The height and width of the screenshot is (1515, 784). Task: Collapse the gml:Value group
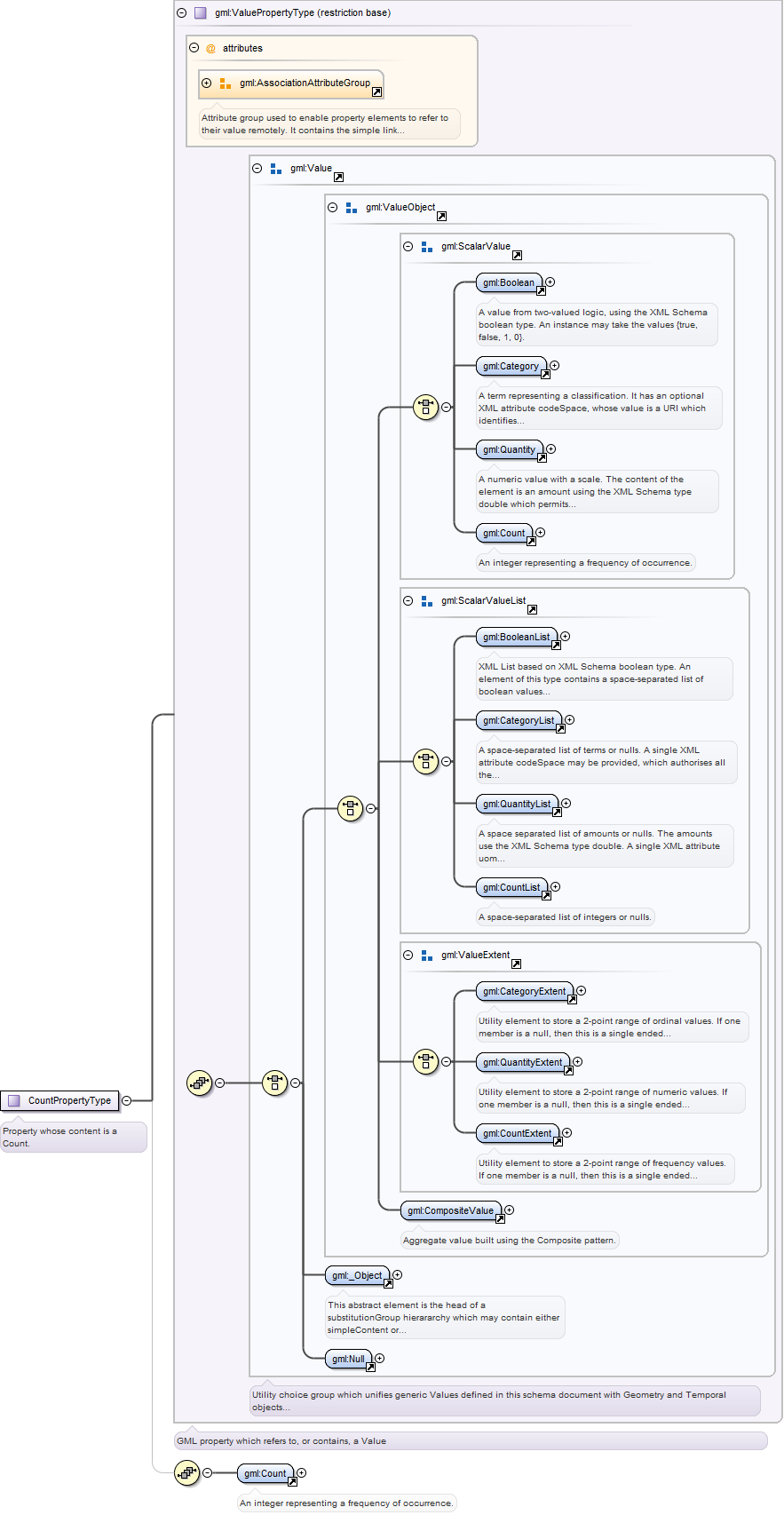click(257, 168)
